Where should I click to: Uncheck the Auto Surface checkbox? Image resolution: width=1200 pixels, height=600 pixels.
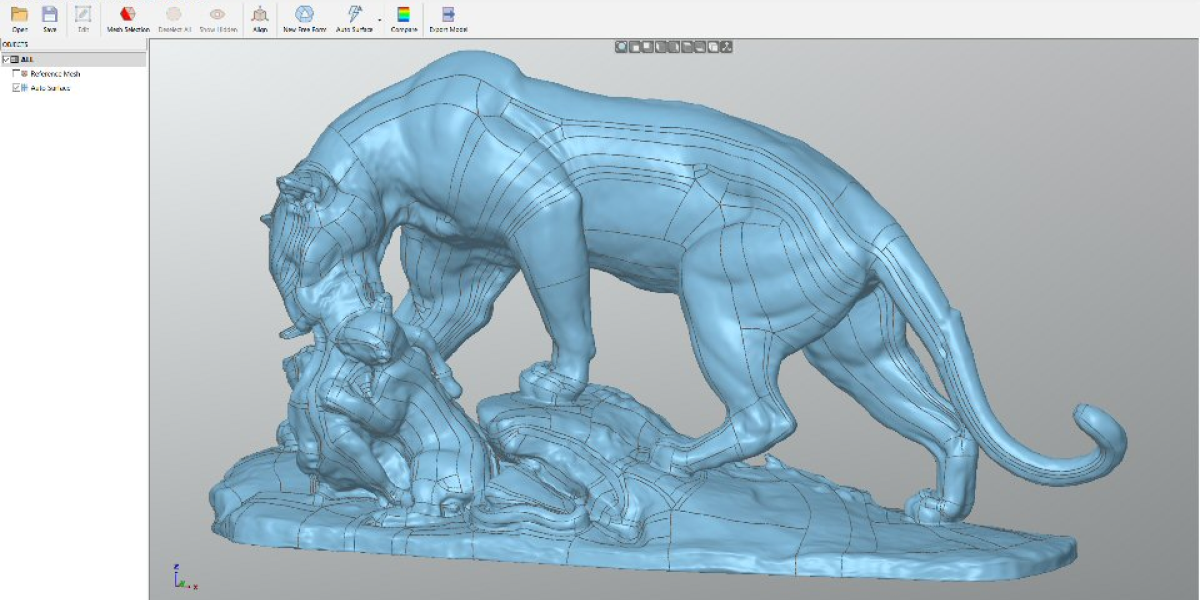[15, 88]
